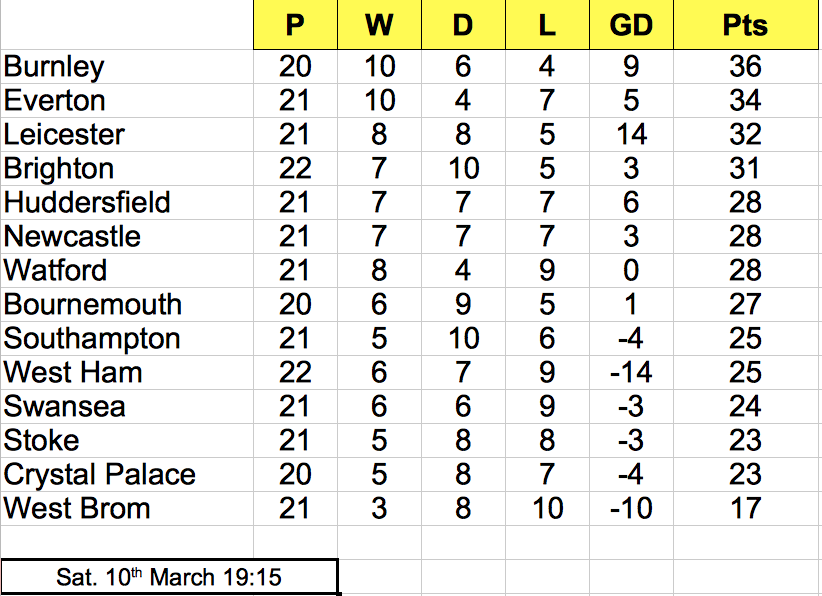Click the D column header cell
Viewport: 822px width, 596px height.
pyautogui.click(x=463, y=25)
